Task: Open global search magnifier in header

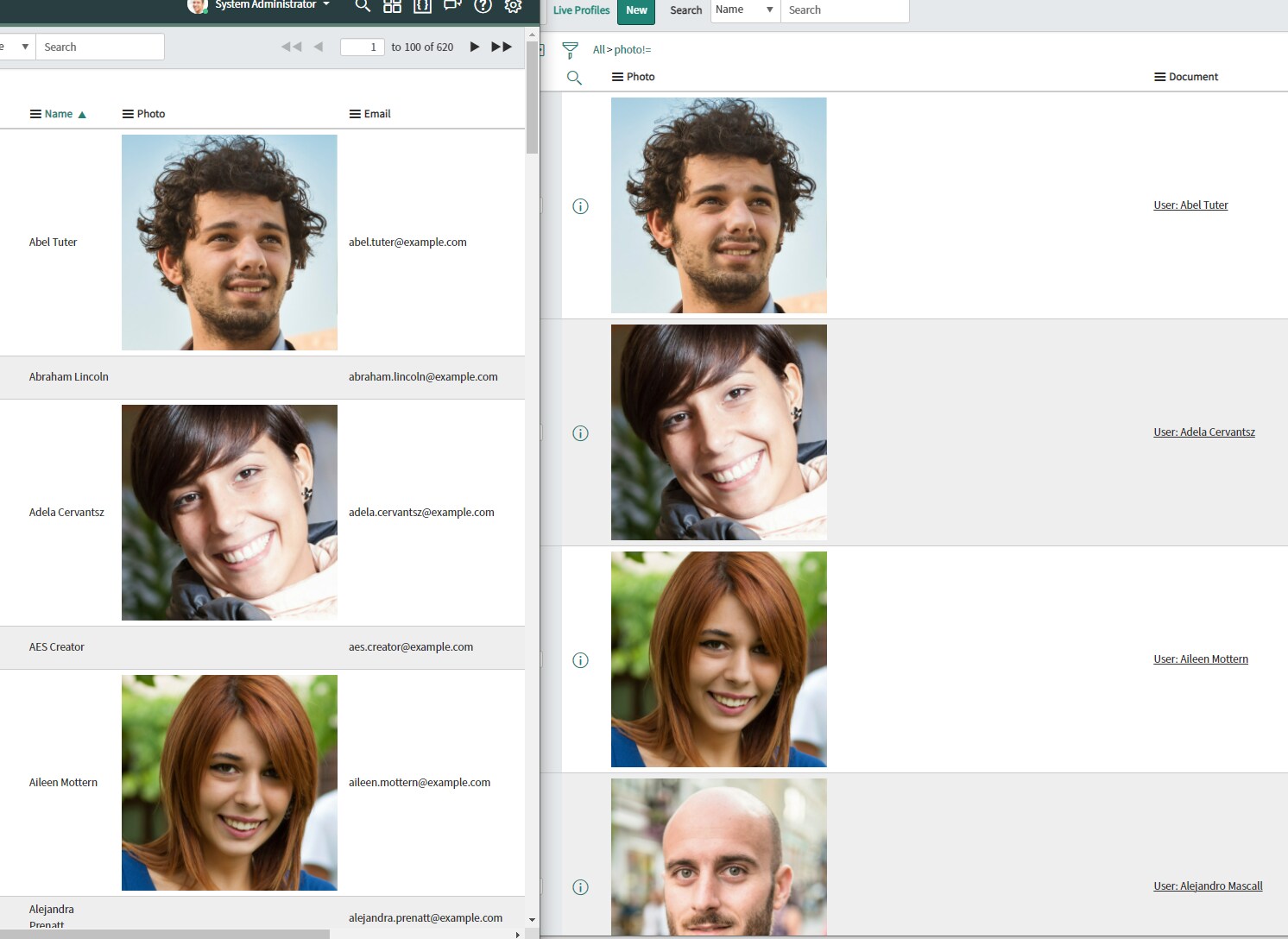Action: click(x=363, y=6)
